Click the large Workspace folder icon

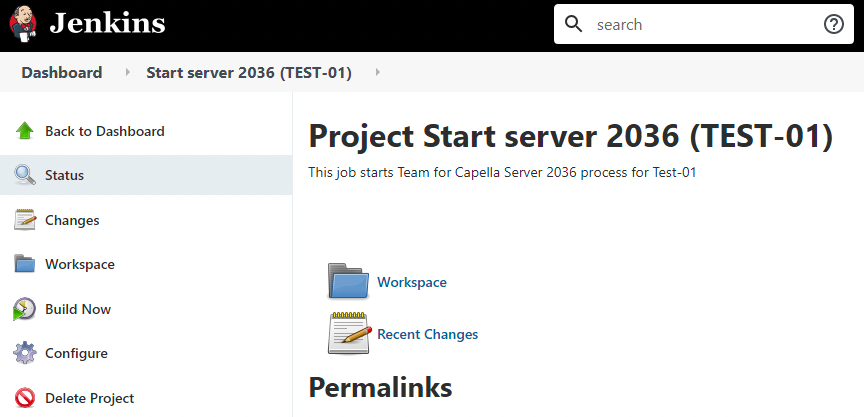point(349,282)
